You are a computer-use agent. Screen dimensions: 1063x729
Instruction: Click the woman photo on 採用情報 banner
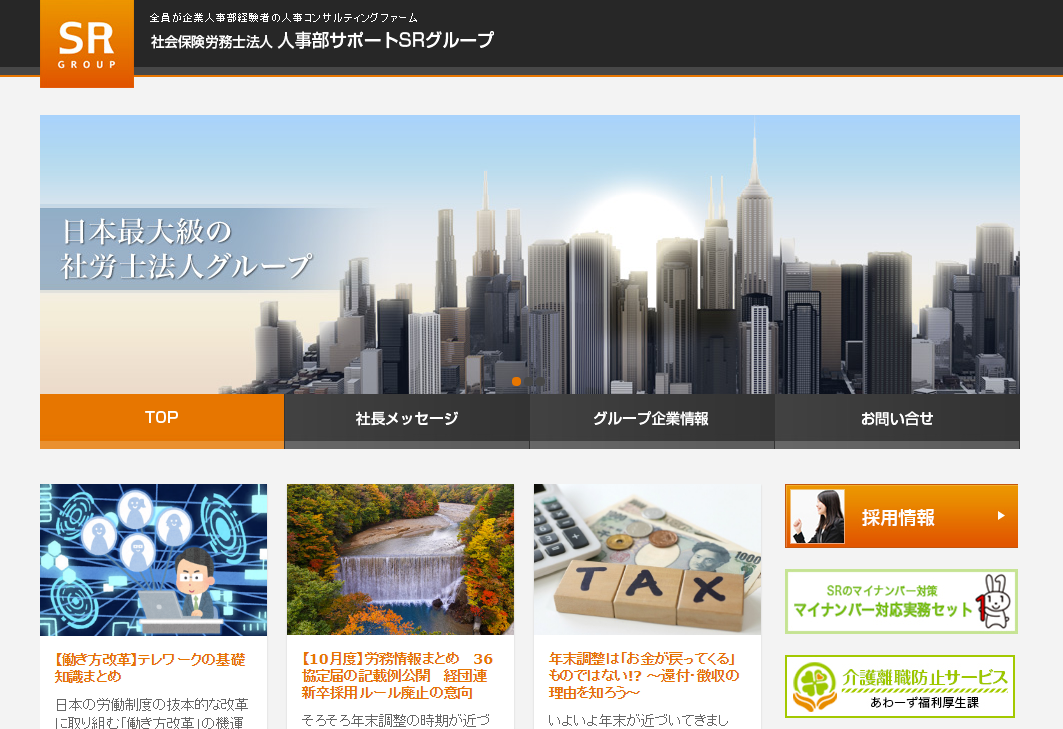[818, 516]
